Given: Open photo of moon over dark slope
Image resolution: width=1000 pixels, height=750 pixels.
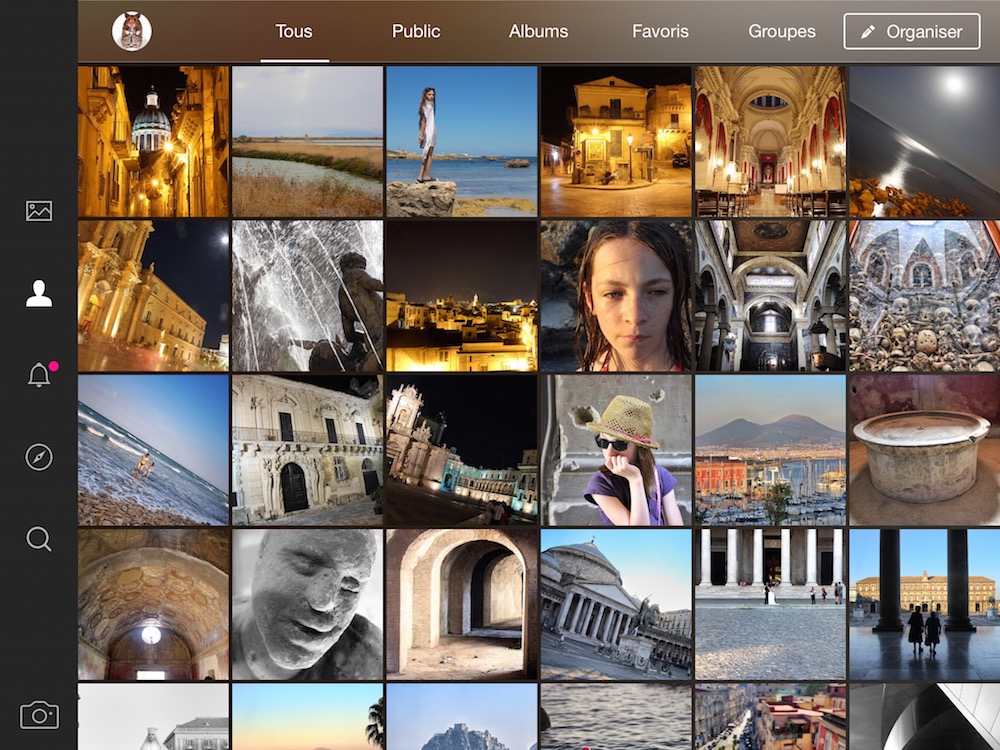Looking at the screenshot, I should 925,142.
